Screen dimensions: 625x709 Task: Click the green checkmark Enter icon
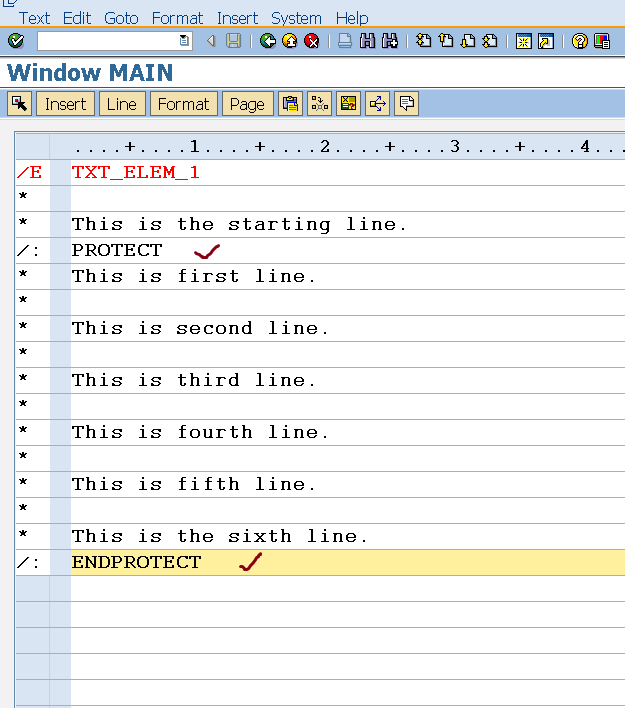coord(16,41)
